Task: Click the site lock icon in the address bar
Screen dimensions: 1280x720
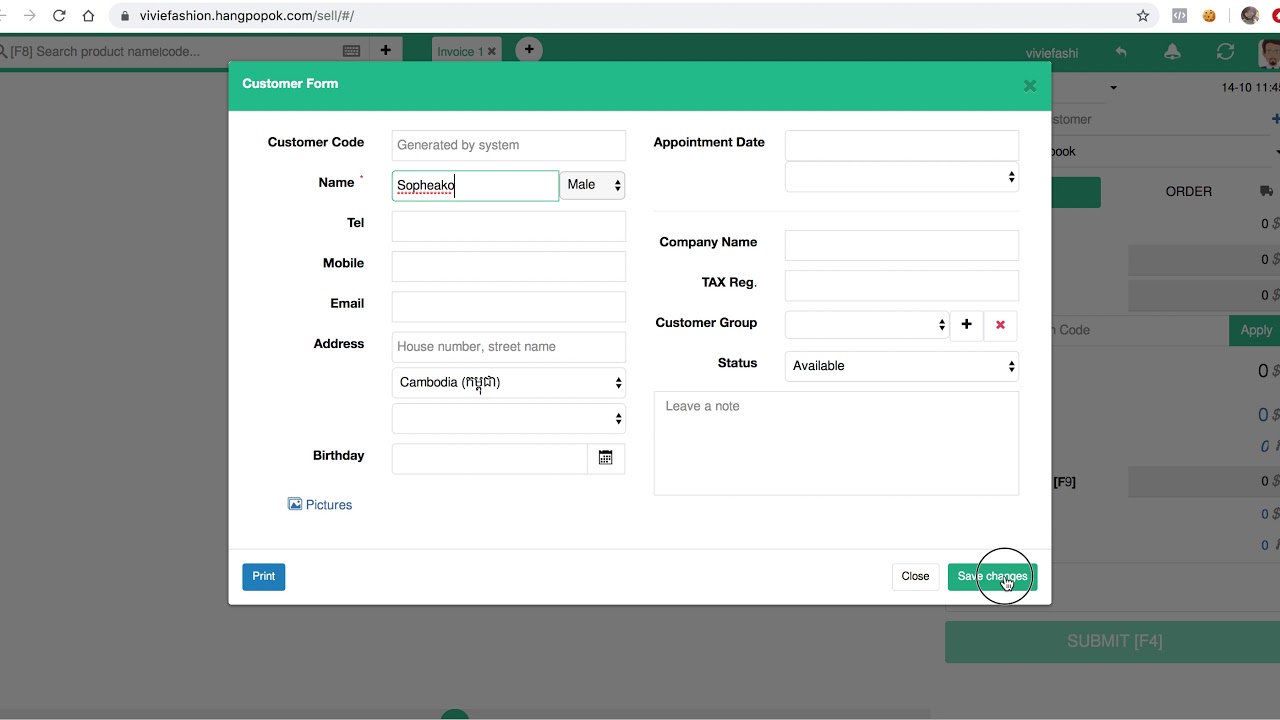Action: click(x=124, y=16)
